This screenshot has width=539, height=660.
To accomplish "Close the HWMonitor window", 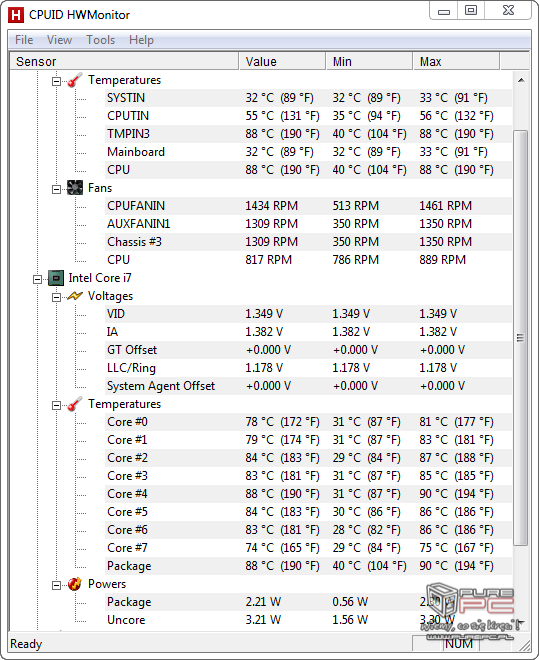I will tap(508, 11).
